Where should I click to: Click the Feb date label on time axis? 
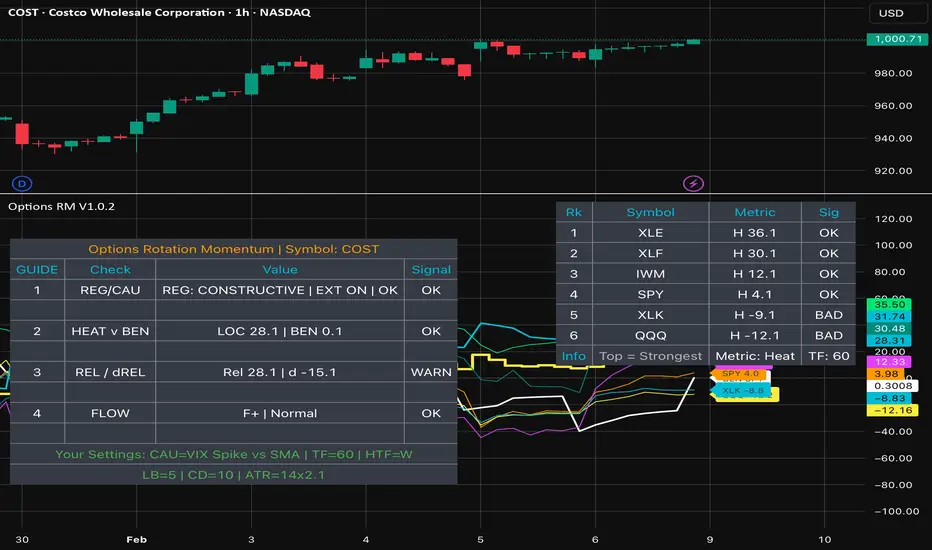click(x=136, y=539)
